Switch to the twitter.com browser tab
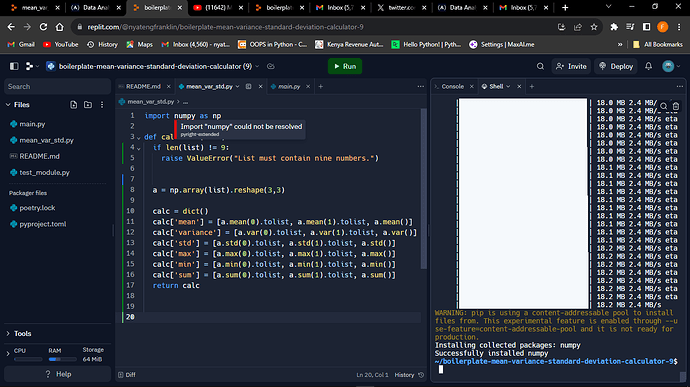The height and width of the screenshot is (387, 690). click(401, 7)
